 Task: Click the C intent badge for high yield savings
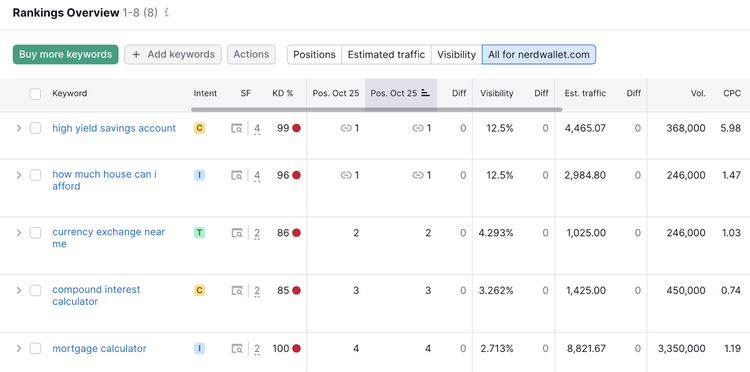[x=199, y=128]
